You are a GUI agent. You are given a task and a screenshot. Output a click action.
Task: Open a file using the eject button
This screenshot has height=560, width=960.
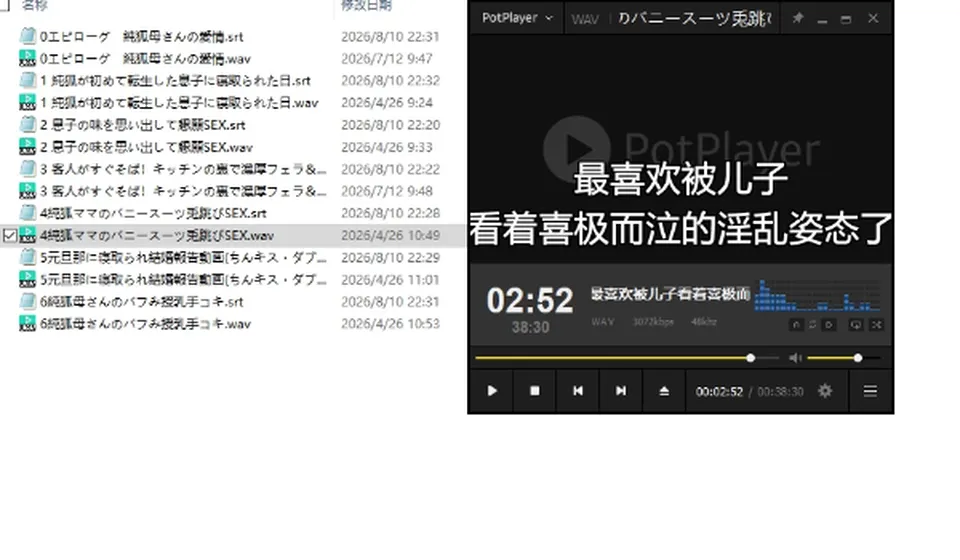coord(664,390)
